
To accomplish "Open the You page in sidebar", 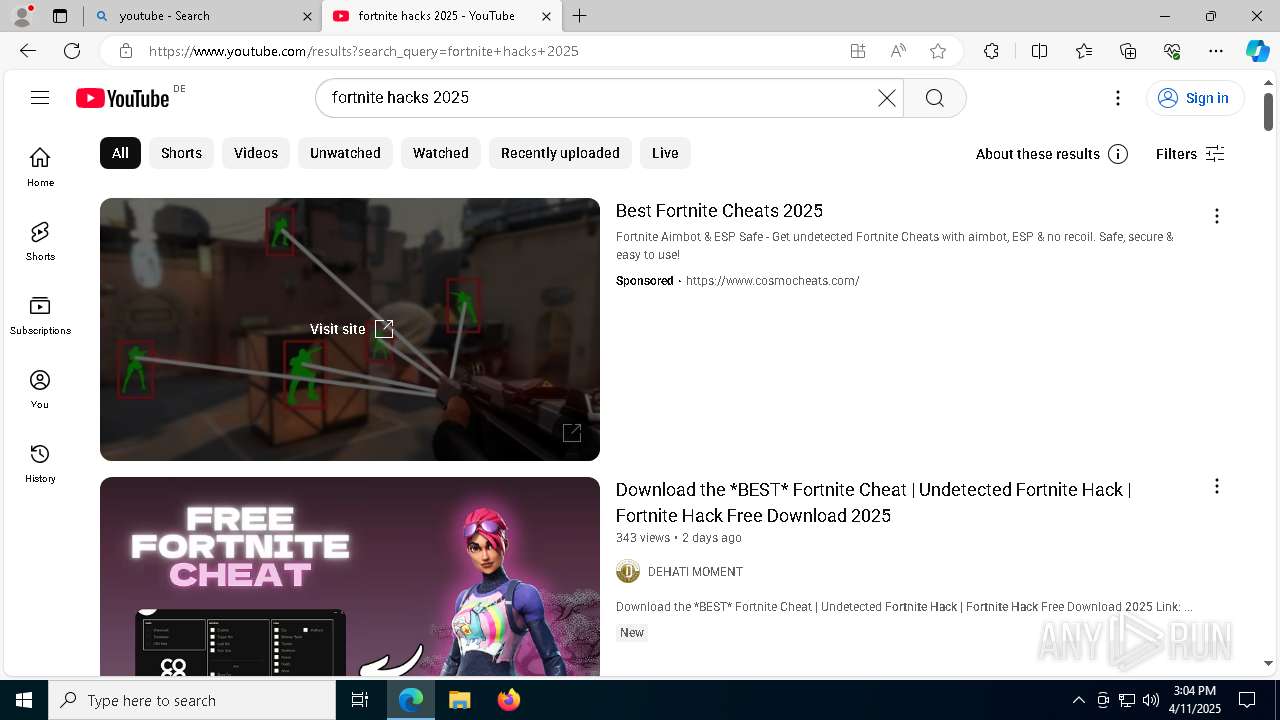I will 40,389.
